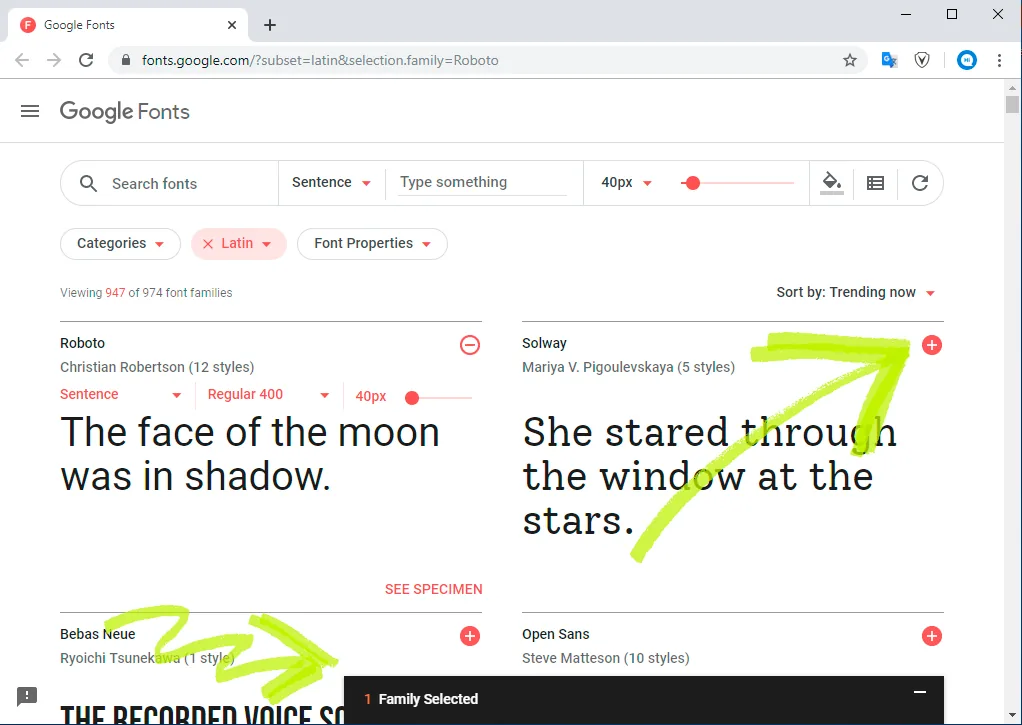The height and width of the screenshot is (725, 1022).
Task: Open the background color fill tool
Action: [832, 183]
